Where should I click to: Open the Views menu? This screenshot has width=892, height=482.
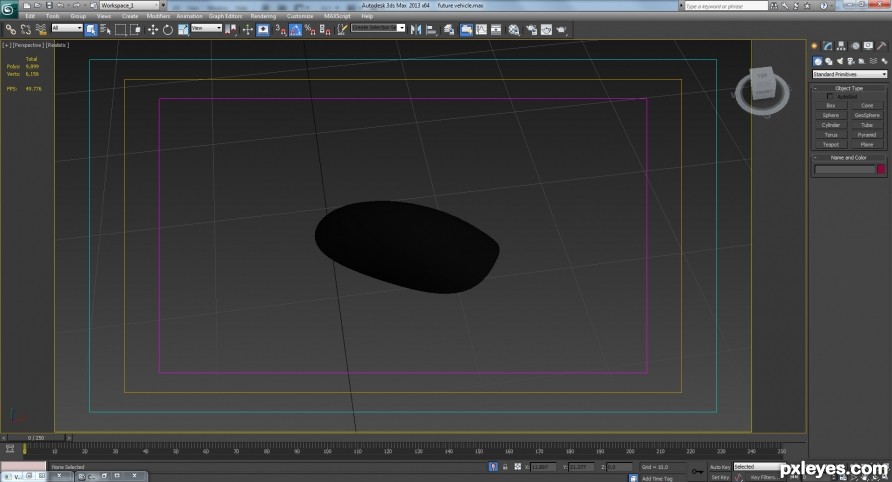[104, 16]
